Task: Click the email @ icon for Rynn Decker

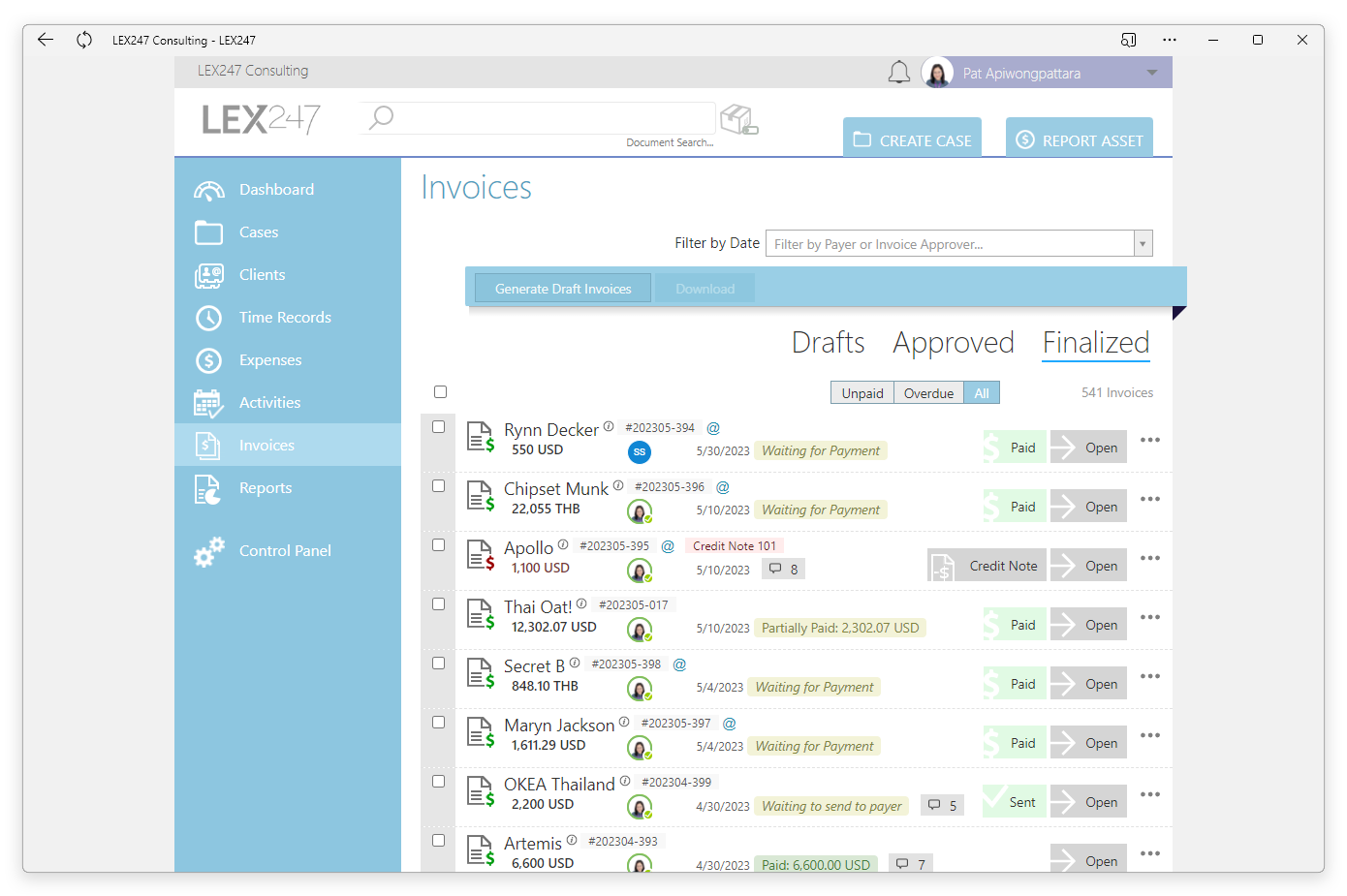Action: [x=713, y=428]
